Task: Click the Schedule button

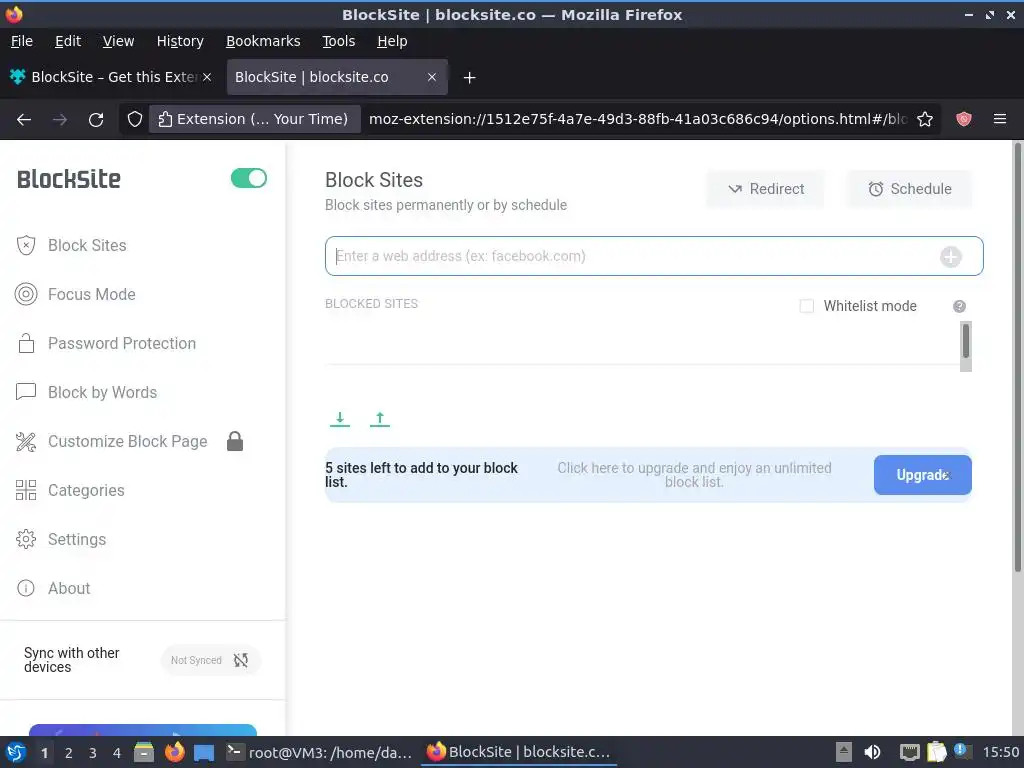Action: pyautogui.click(x=909, y=189)
